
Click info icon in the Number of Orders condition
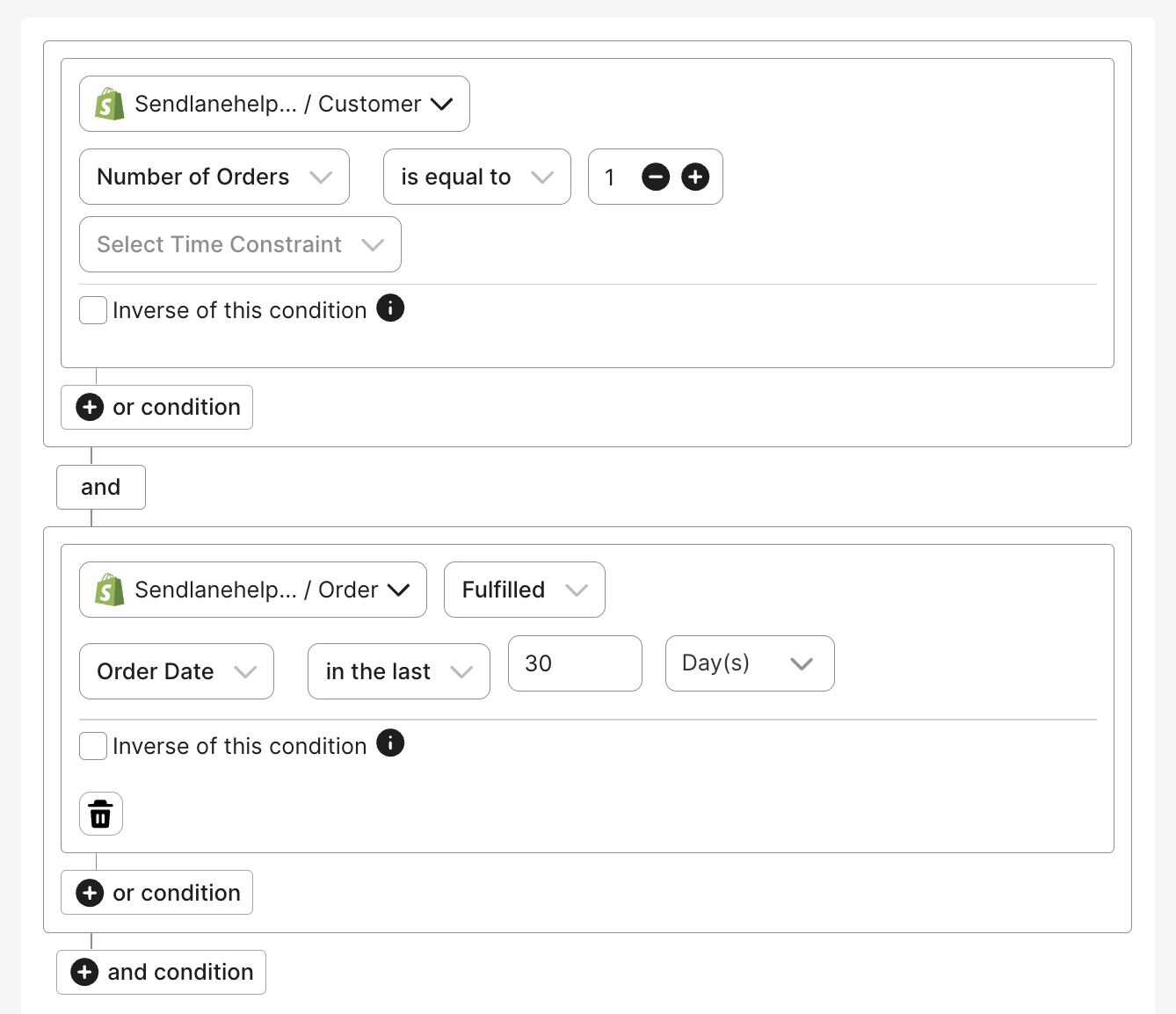[390, 308]
